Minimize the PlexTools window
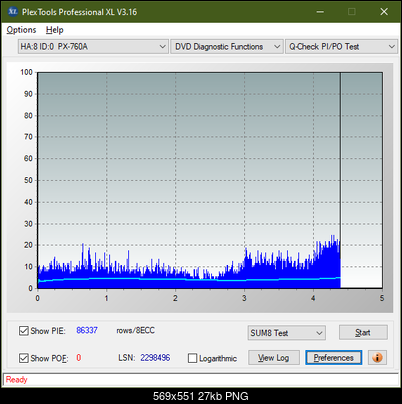The width and height of the screenshot is (402, 404). 320,12
